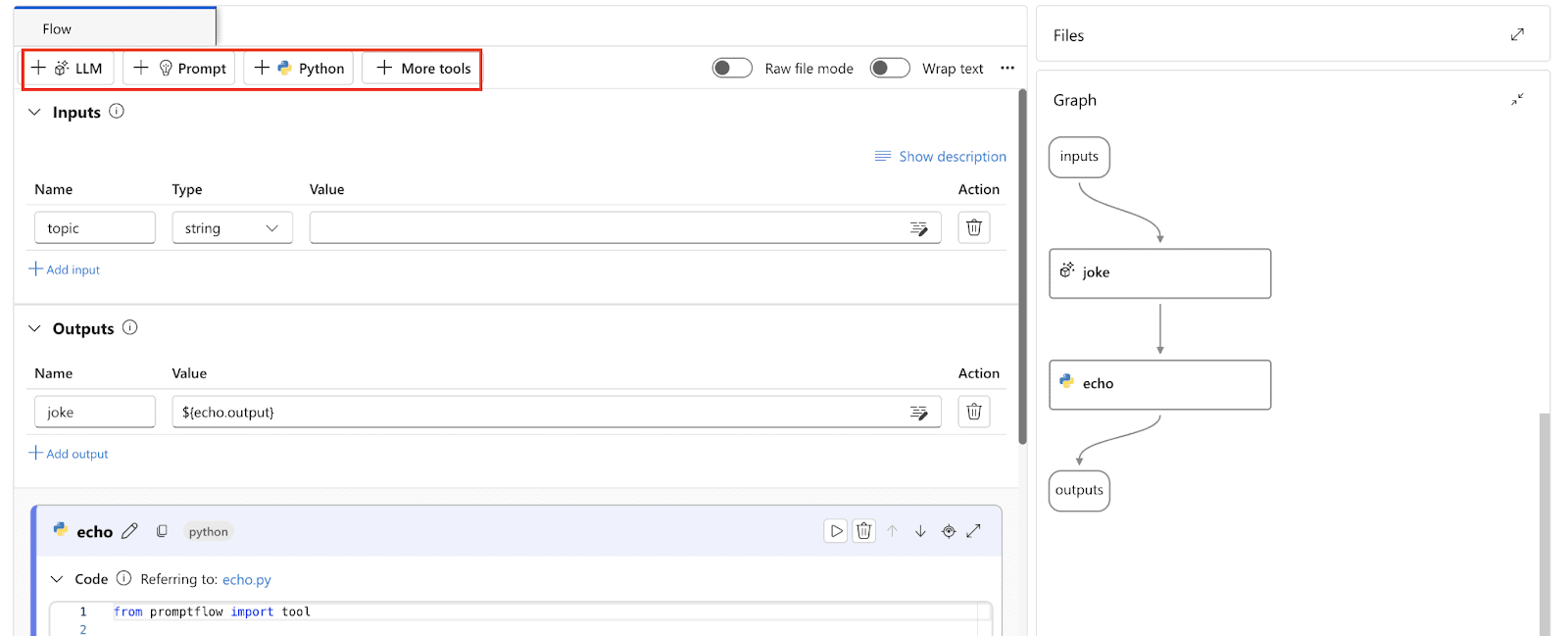
Task: Copy the echo node name
Action: pyautogui.click(x=162, y=531)
